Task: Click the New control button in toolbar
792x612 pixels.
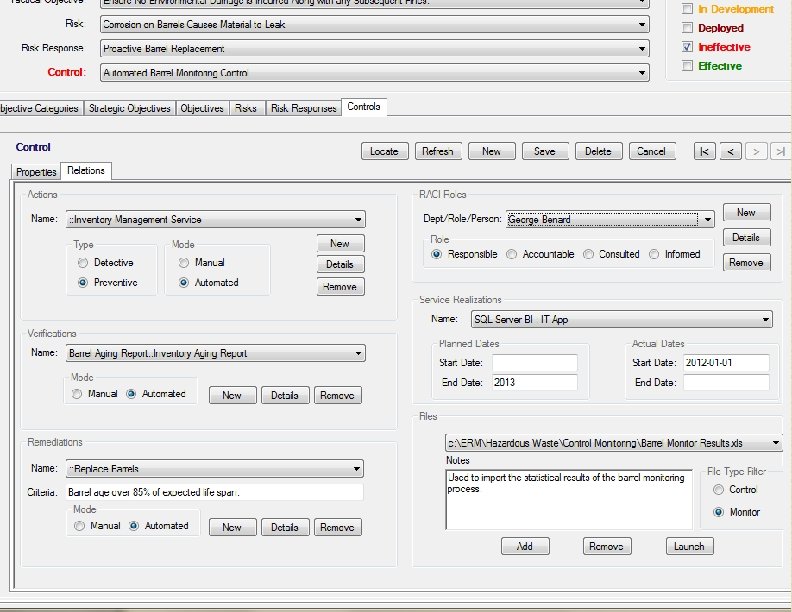Action: coord(491,151)
